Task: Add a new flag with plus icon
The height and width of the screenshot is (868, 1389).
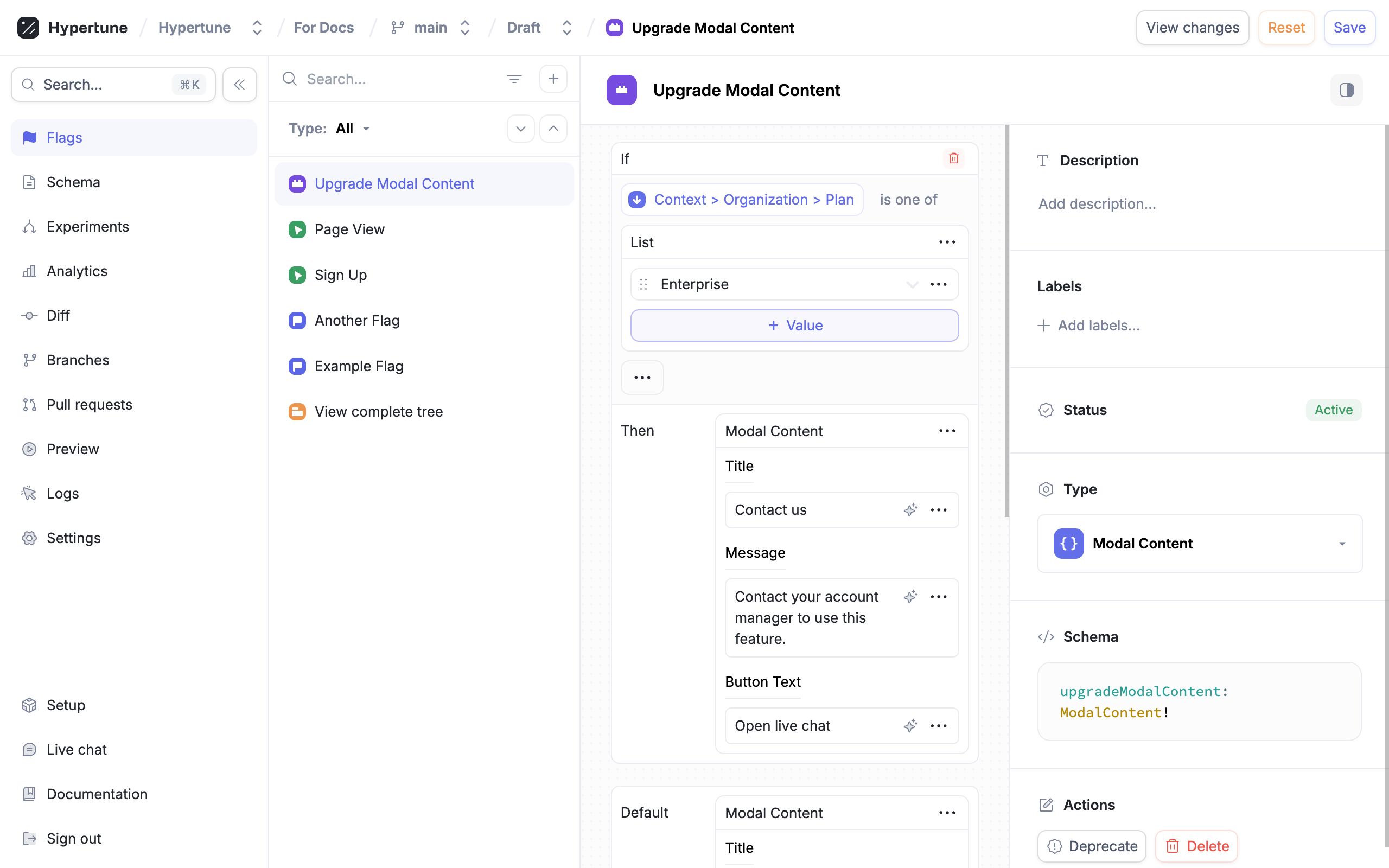Action: pos(553,79)
